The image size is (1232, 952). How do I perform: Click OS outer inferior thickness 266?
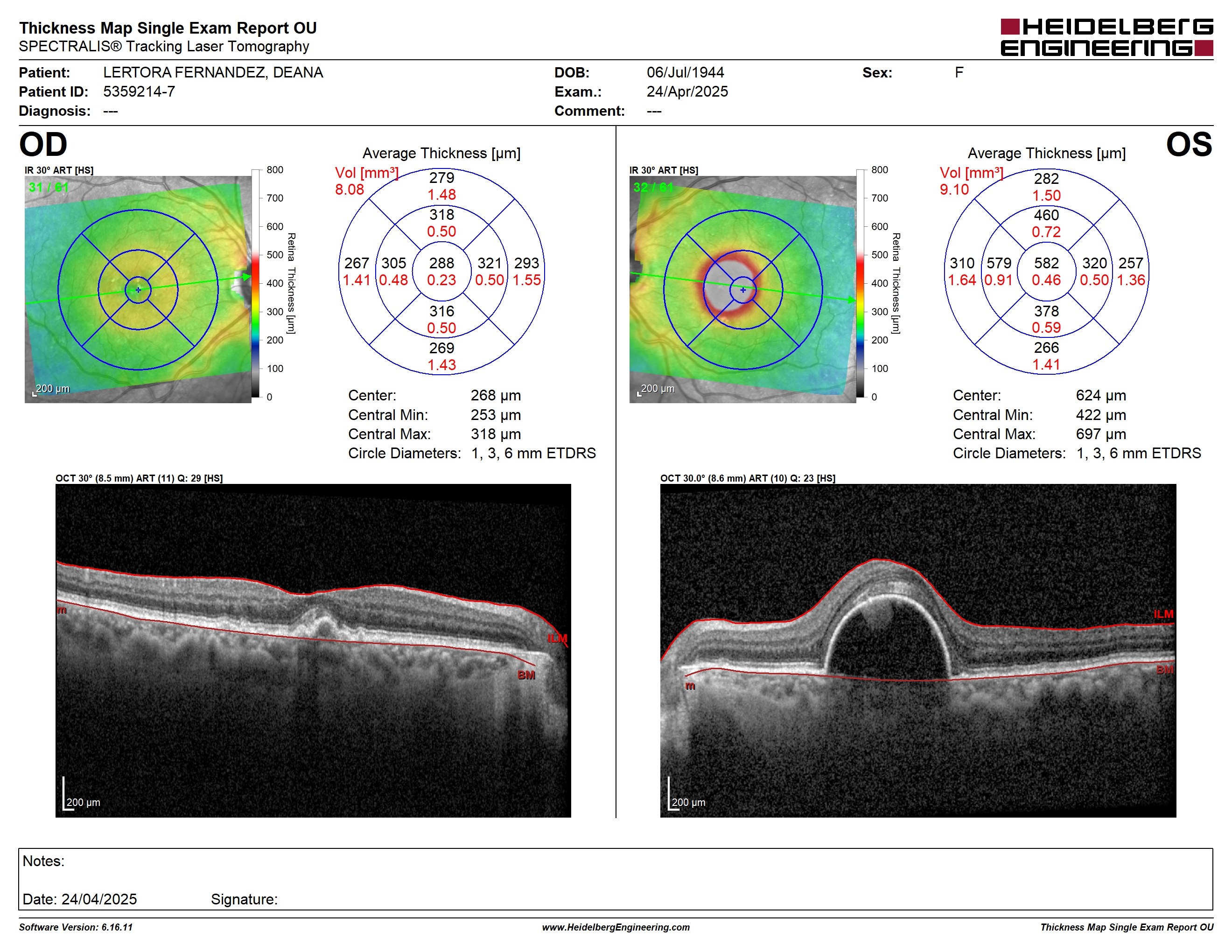coord(1046,348)
